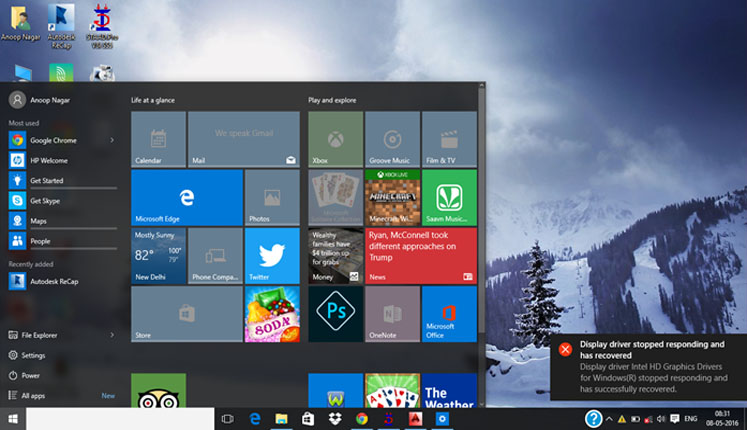Open New Delhi weather tile
747x430 pixels.
(x=158, y=256)
